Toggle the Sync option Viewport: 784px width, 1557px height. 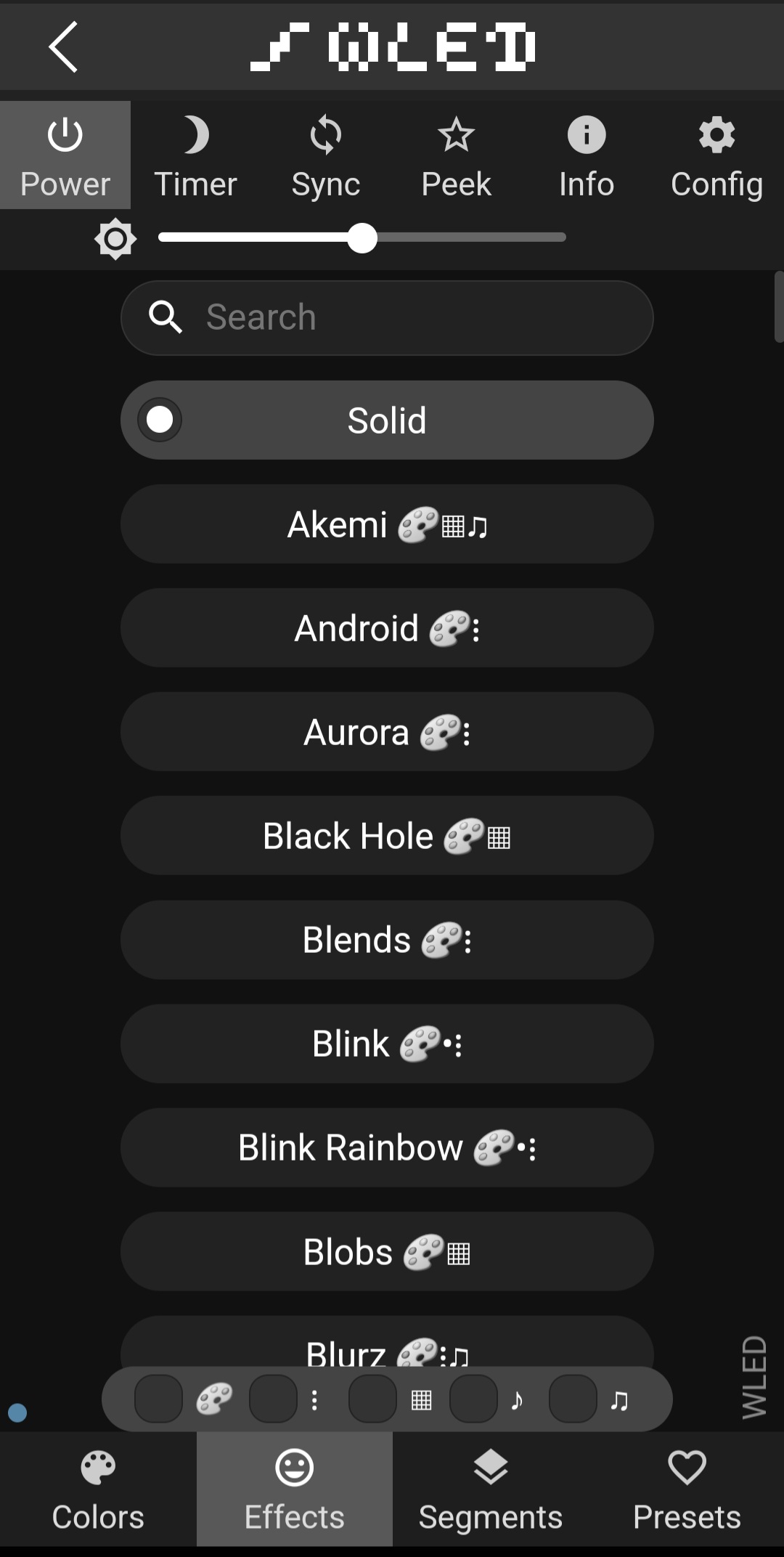pos(326,155)
